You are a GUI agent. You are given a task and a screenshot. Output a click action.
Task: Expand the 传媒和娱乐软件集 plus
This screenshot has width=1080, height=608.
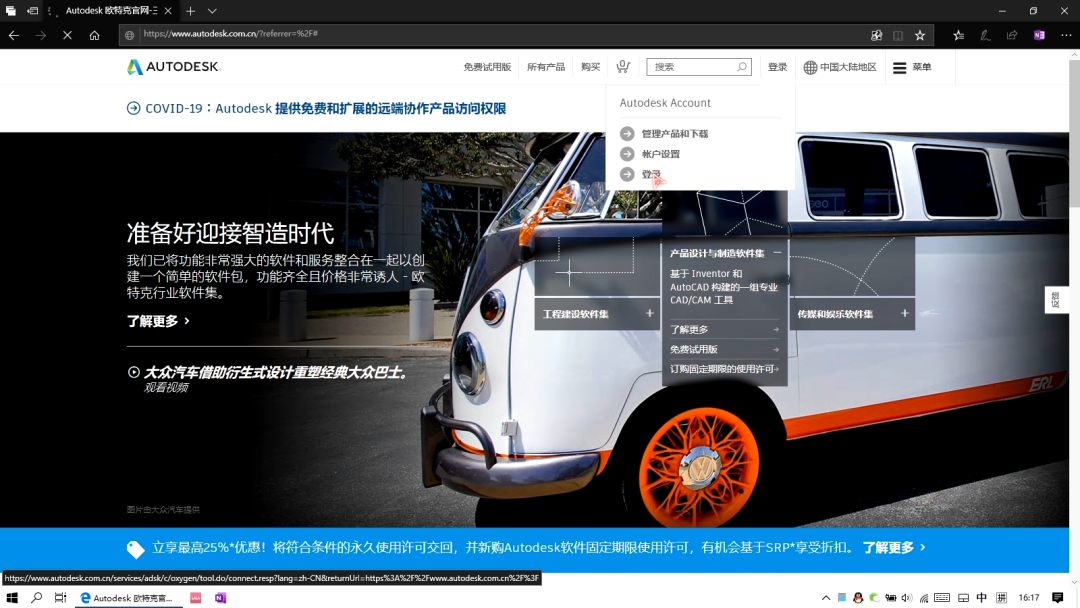click(x=904, y=313)
